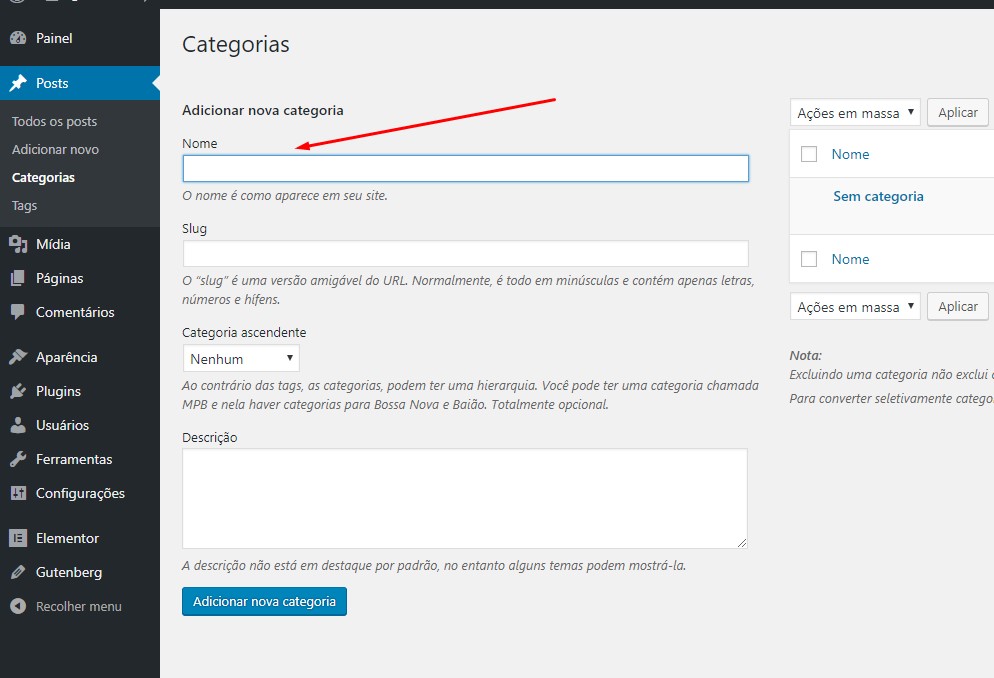Focus the Slug input field
The image size is (994, 678).
(x=466, y=253)
